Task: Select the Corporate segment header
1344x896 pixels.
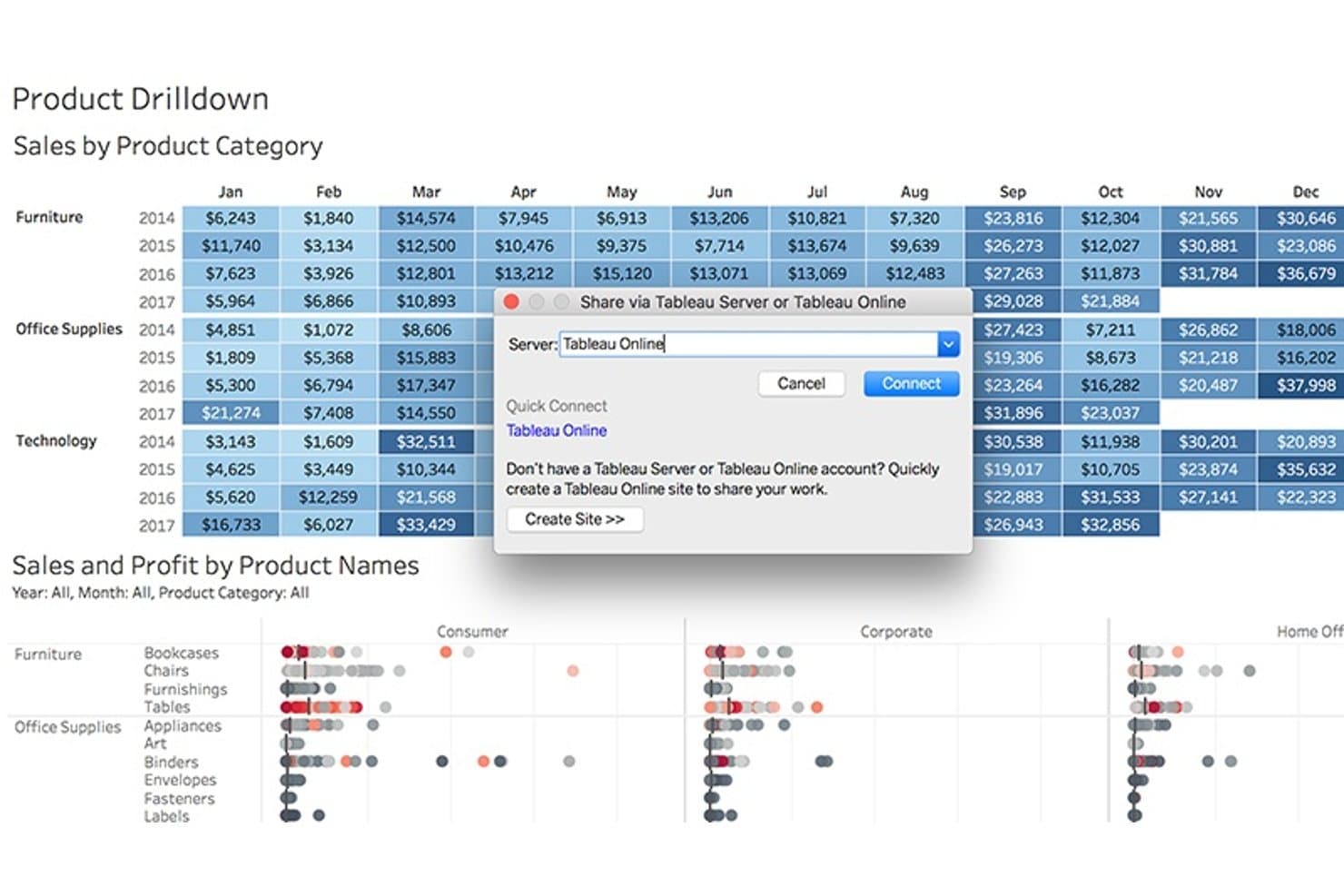Action: tap(896, 632)
